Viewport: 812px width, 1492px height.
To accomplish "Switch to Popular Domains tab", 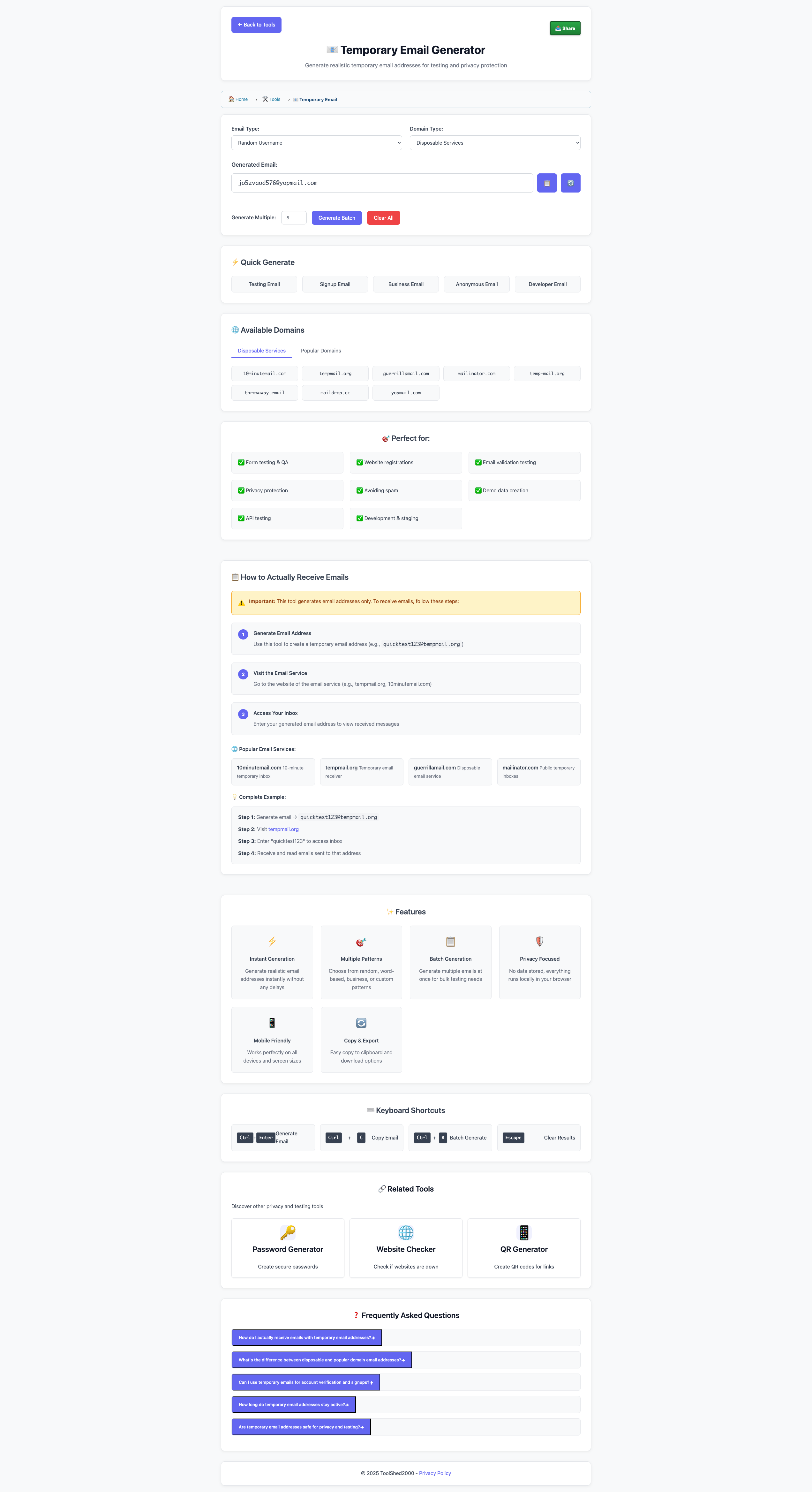I will click(x=321, y=351).
